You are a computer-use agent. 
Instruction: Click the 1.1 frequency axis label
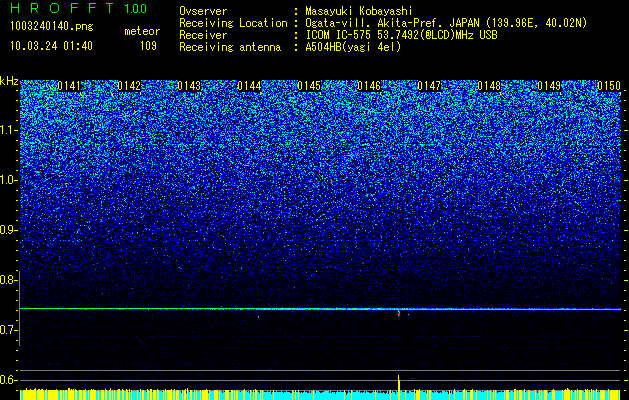[8, 130]
